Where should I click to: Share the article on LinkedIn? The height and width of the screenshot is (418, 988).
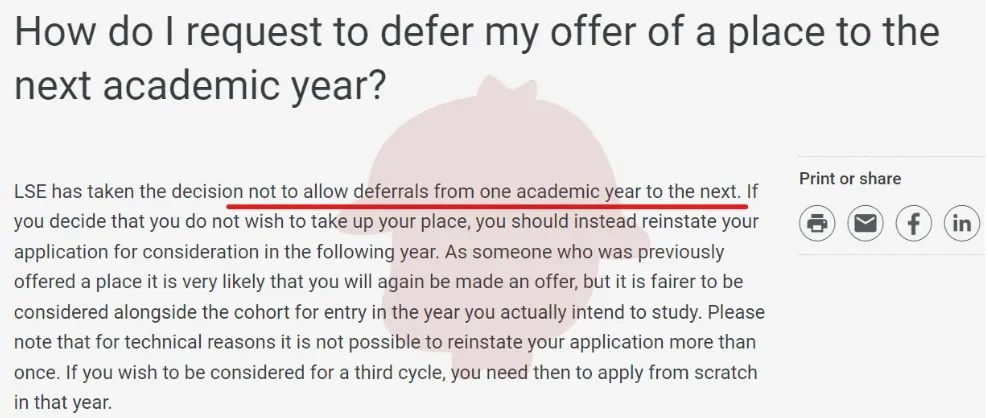click(961, 223)
